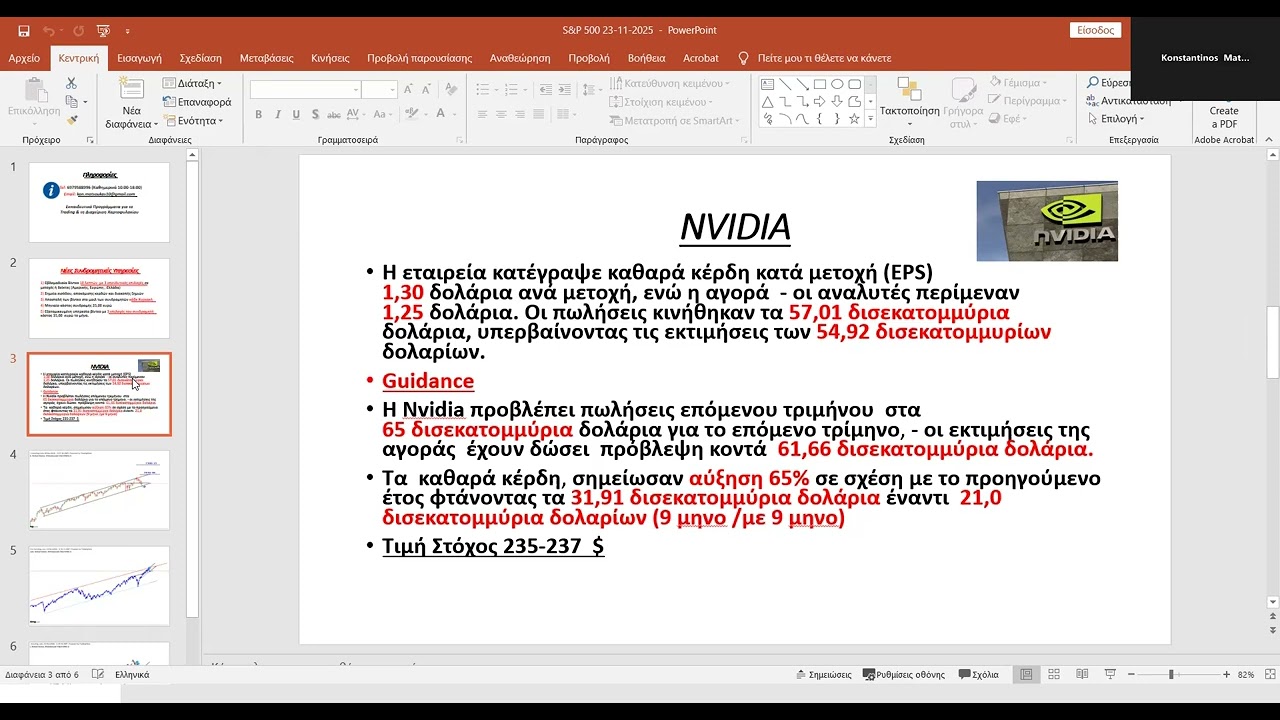
Task: Open the Διάταξη layout dropdown
Action: pyautogui.click(x=193, y=83)
